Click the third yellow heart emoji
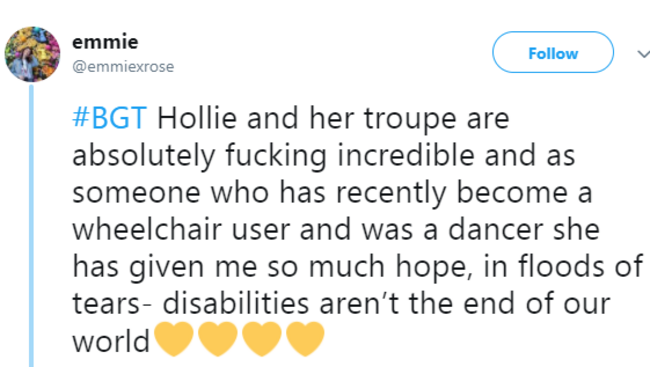The image size is (650, 367). tap(262, 339)
